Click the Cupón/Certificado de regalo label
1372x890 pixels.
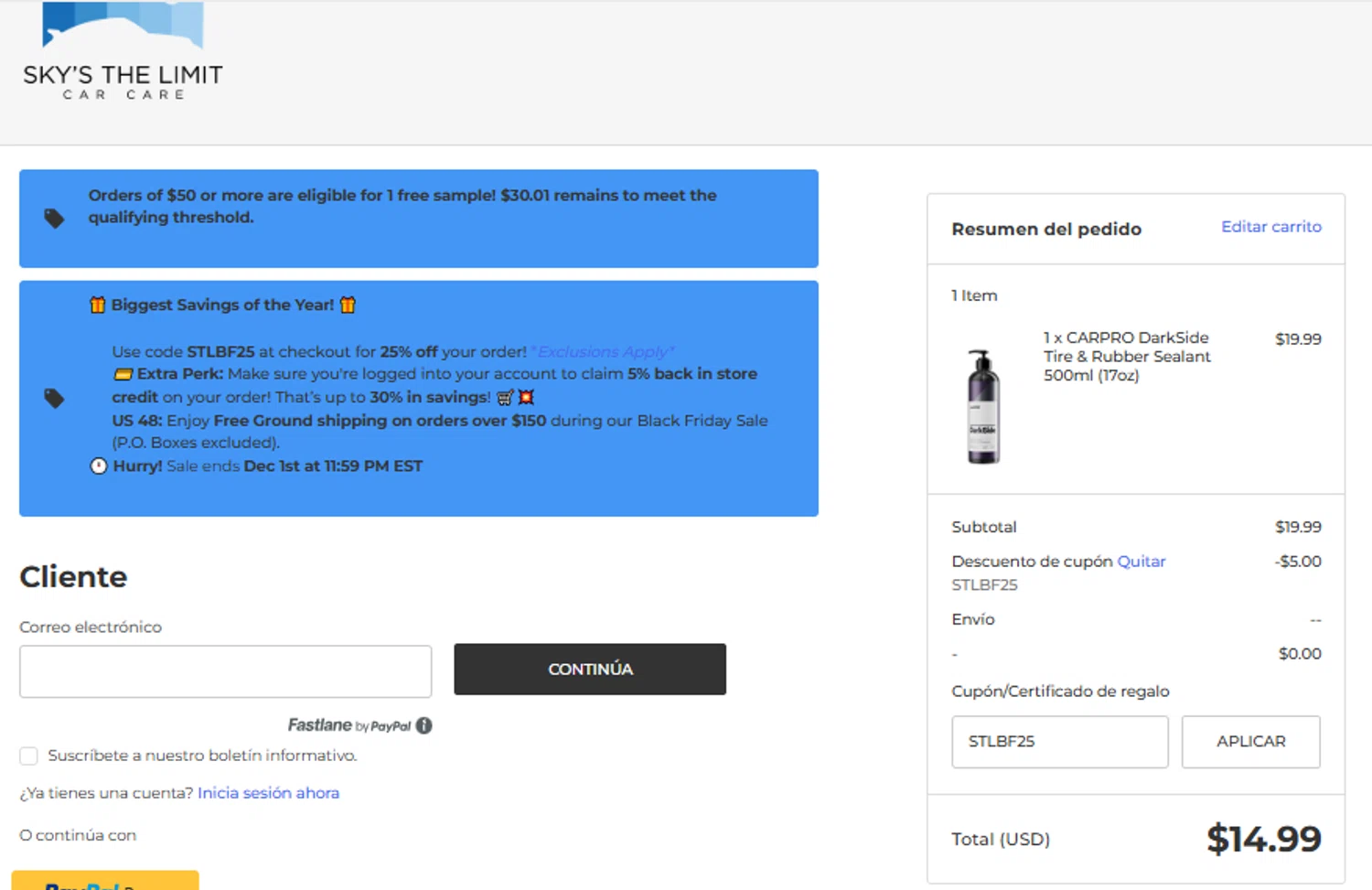(x=1060, y=692)
